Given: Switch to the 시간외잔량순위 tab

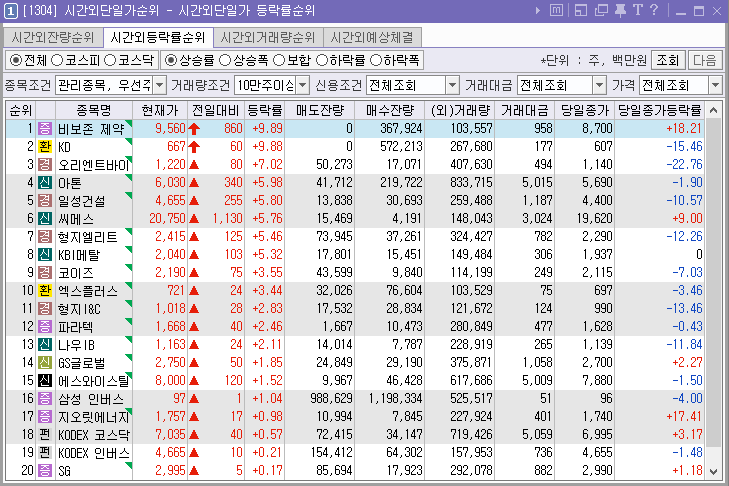Looking at the screenshot, I should click(x=53, y=37).
